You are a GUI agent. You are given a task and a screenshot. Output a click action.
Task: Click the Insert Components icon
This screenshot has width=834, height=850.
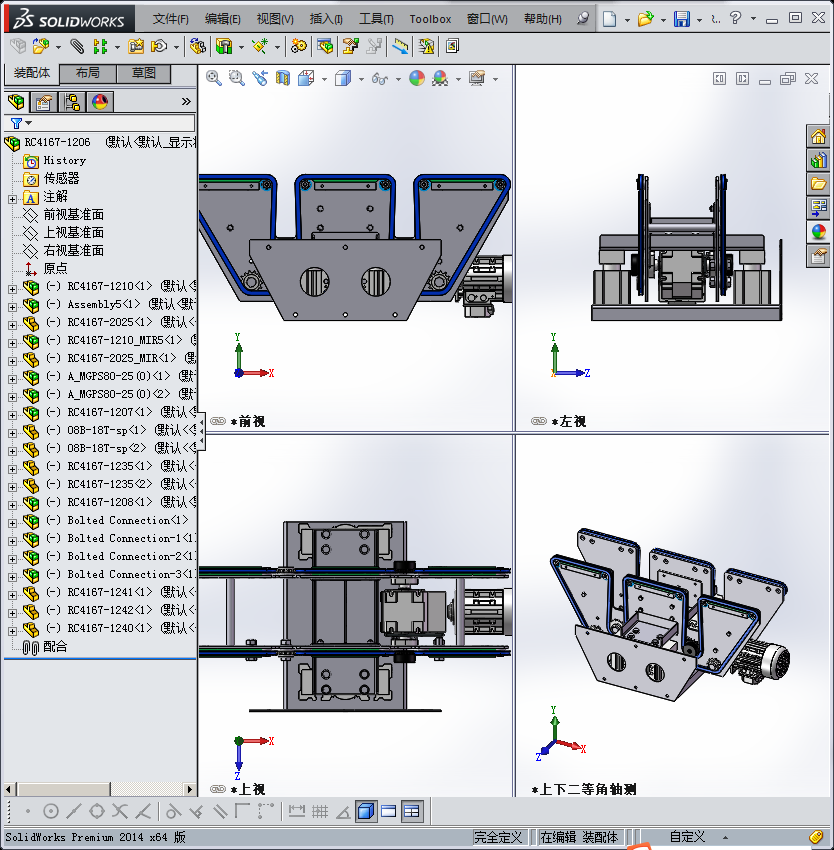(41, 47)
